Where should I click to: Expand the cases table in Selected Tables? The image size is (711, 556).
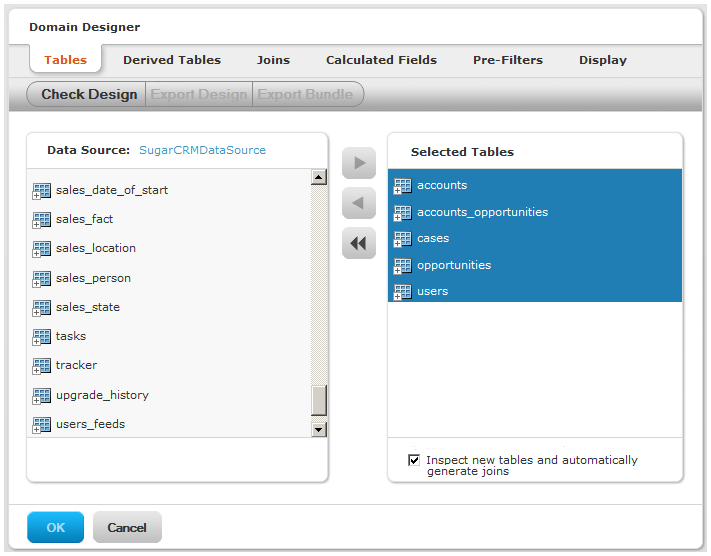click(397, 244)
